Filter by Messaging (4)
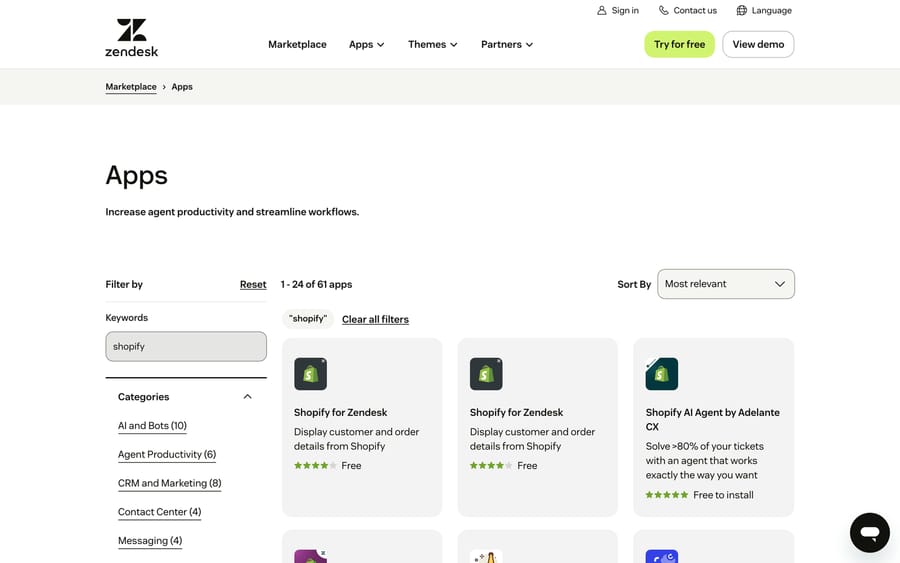This screenshot has width=900, height=563. pyautogui.click(x=150, y=541)
